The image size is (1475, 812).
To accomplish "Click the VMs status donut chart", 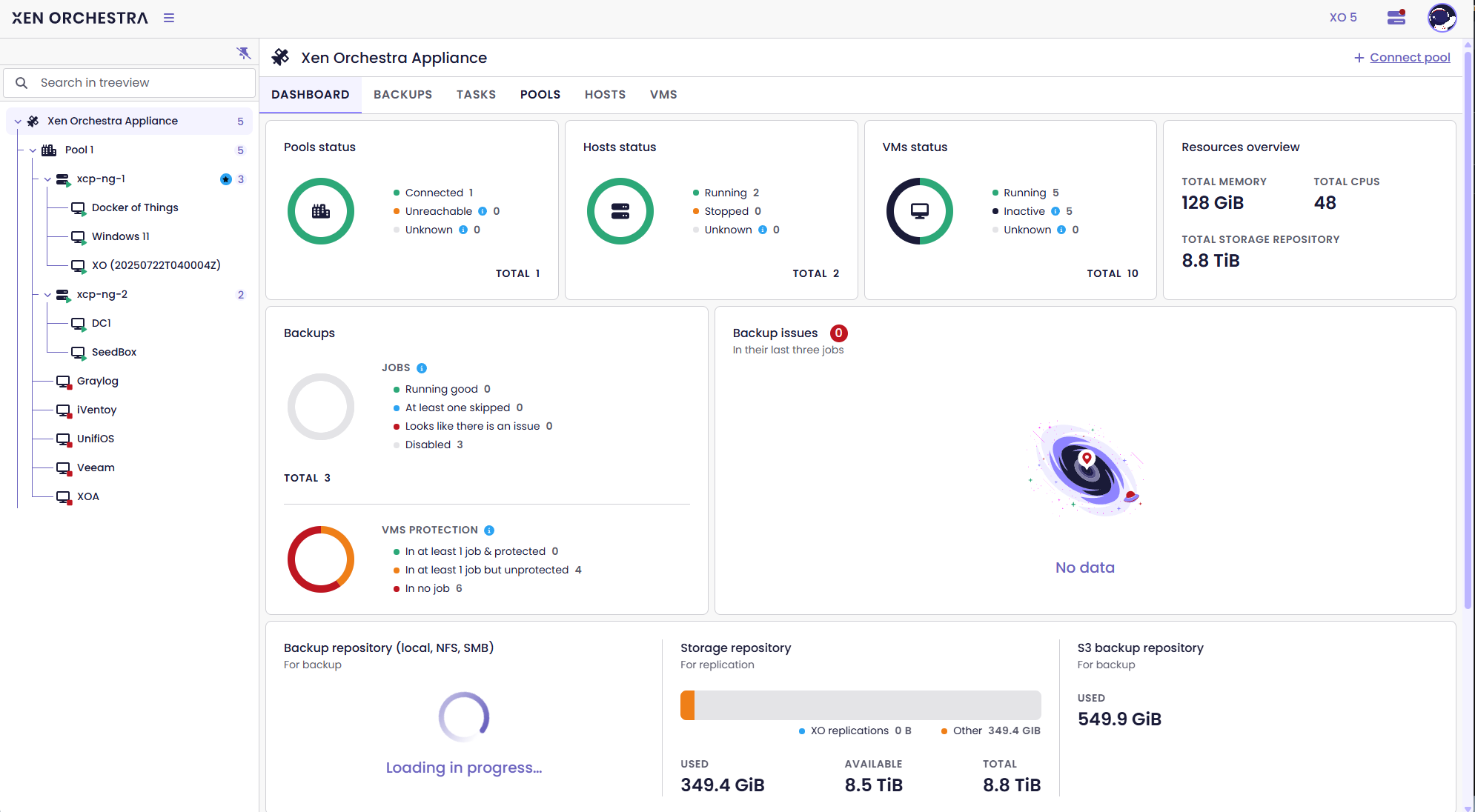I will (920, 211).
